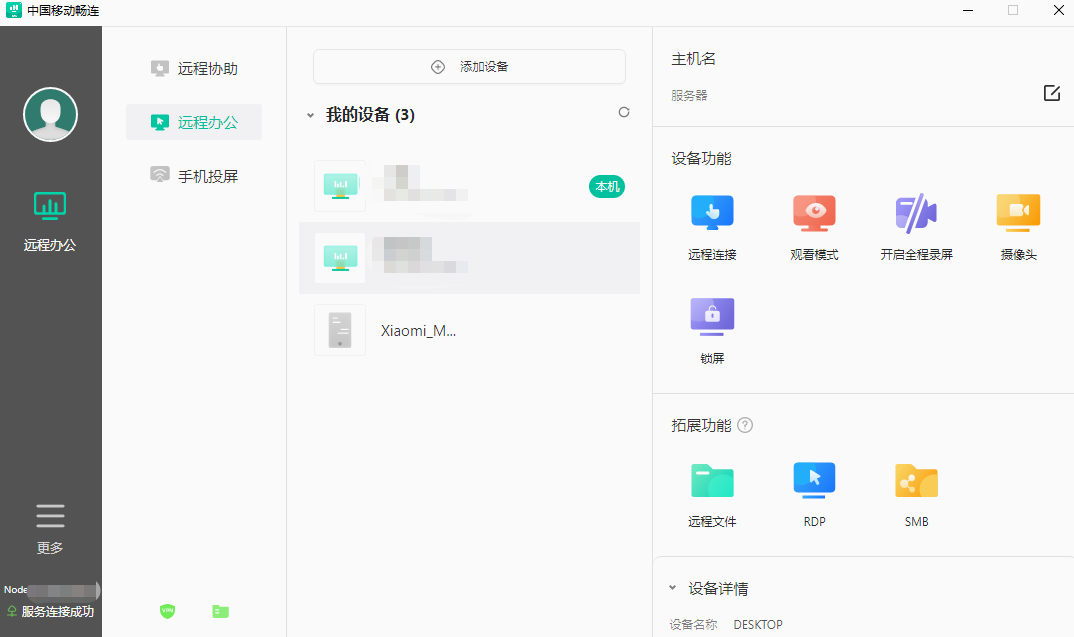Viewport: 1074px width, 637px height.
Task: Edit the hostname with pencil icon
Action: pos(1051,93)
